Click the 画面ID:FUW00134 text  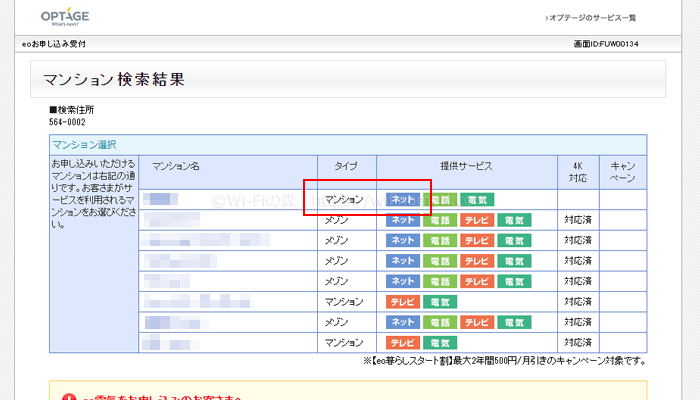pyautogui.click(x=606, y=44)
